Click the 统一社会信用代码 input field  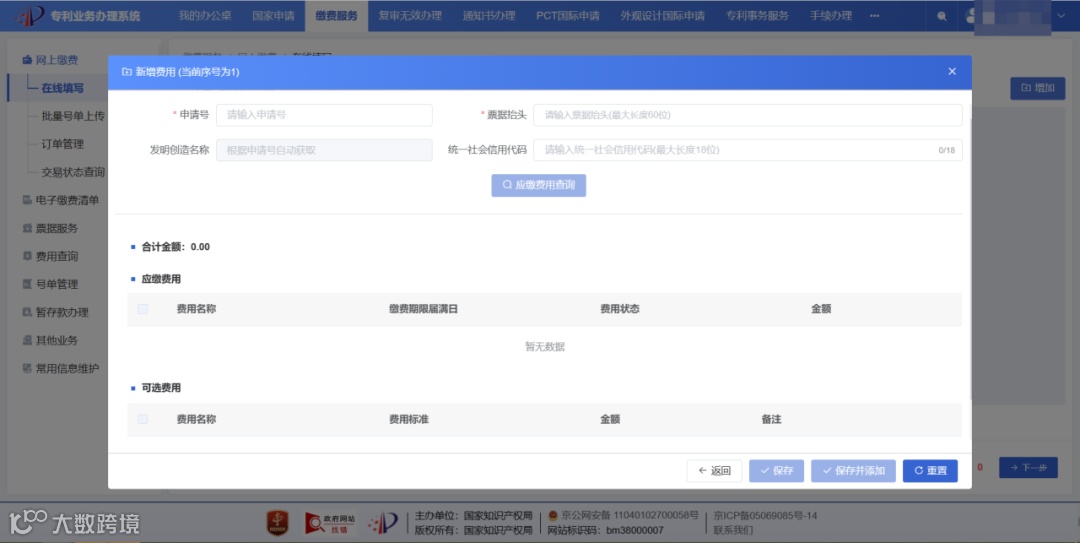pos(747,150)
